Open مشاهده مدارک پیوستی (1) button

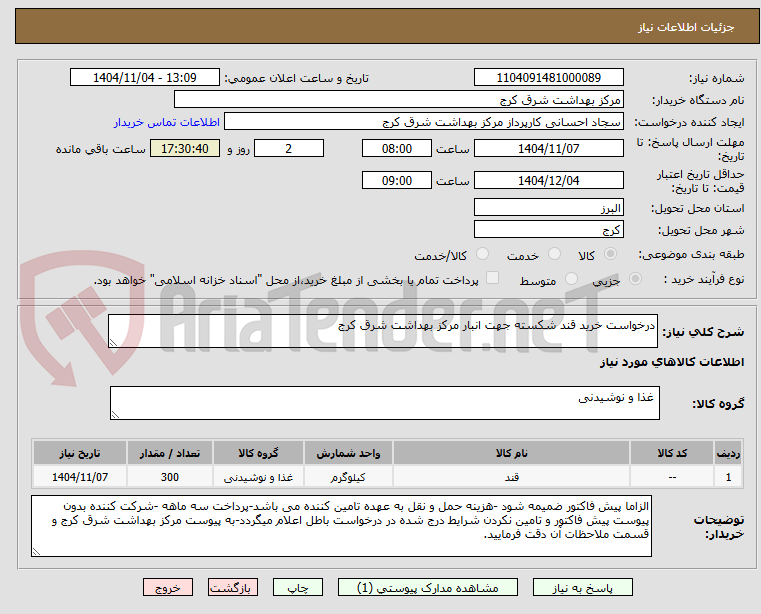428,587
